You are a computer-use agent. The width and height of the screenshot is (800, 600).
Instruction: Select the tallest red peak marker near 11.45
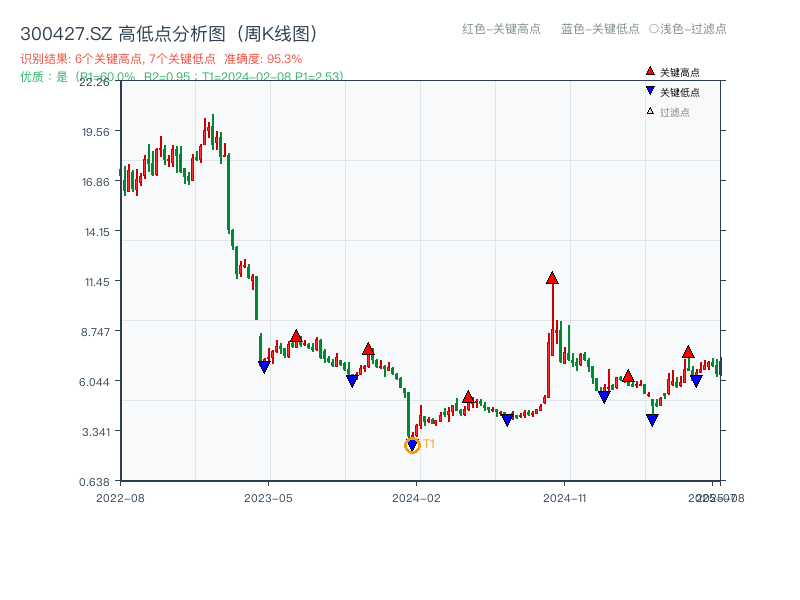[x=552, y=278]
